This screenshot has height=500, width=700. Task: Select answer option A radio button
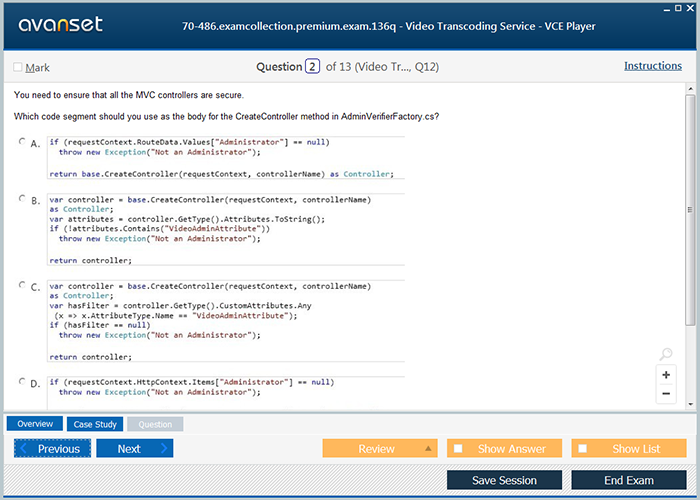[22, 142]
